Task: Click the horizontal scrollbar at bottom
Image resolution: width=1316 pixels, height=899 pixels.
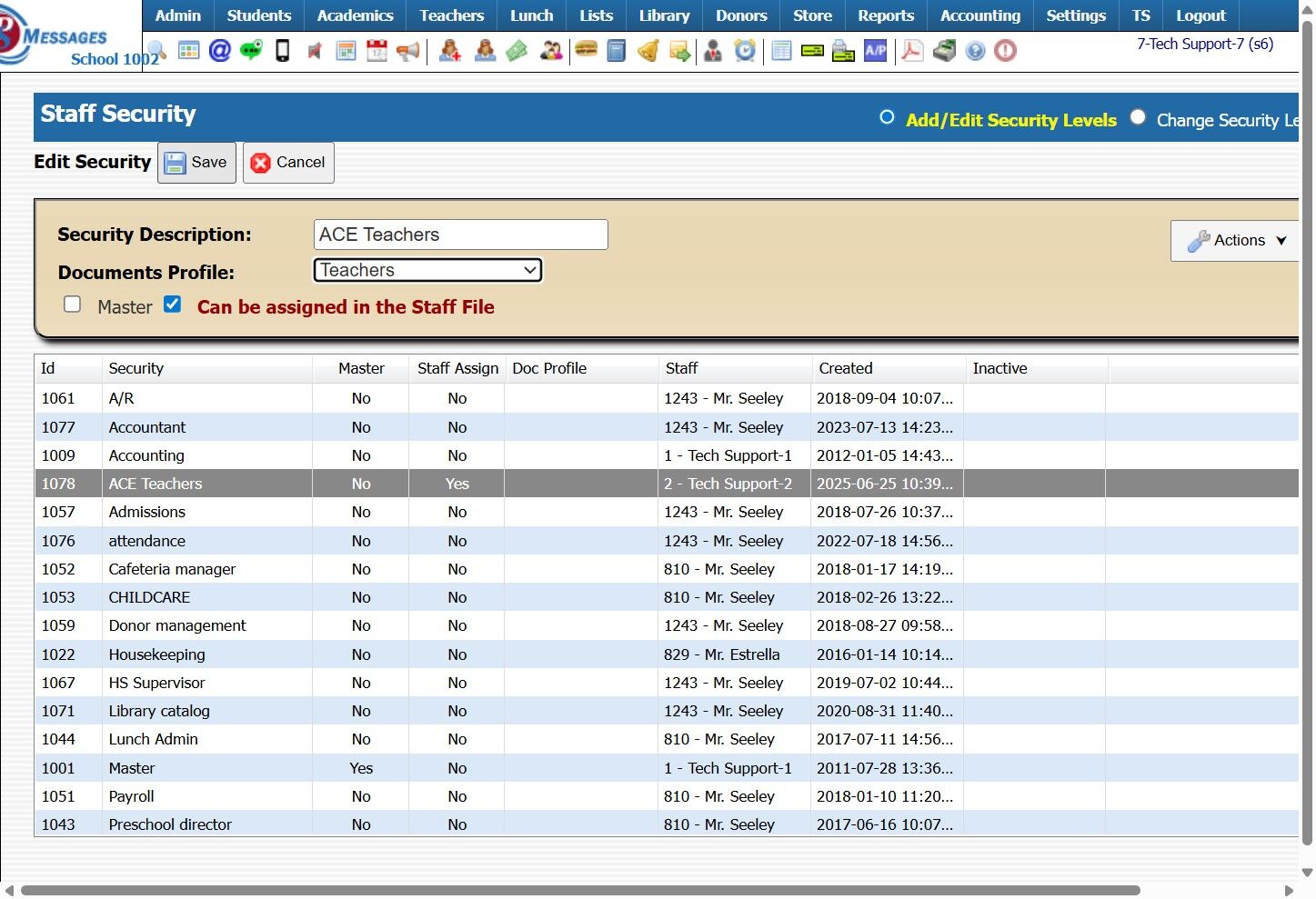Action: coord(580,890)
